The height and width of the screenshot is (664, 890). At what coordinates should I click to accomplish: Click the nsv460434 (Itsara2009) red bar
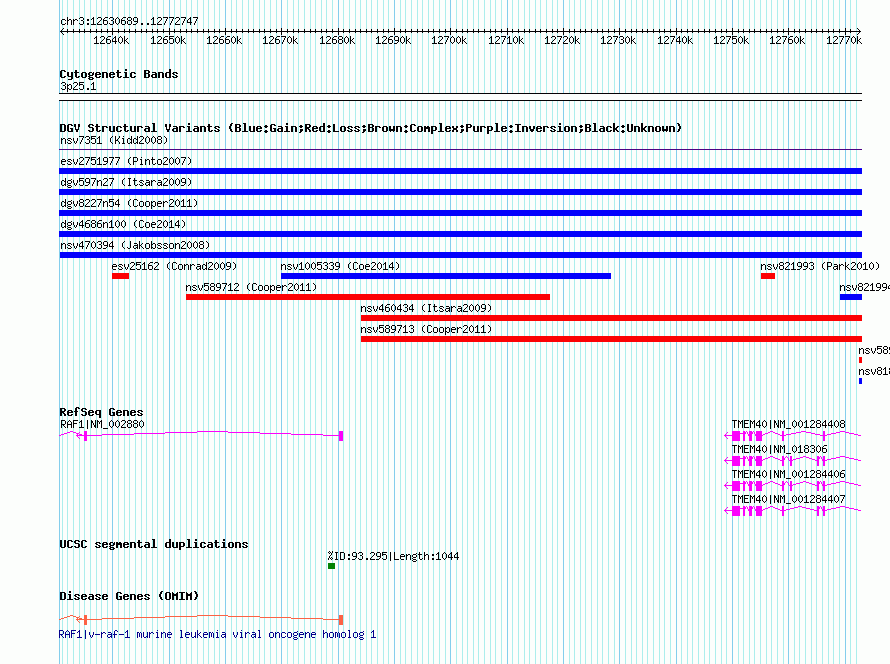pyautogui.click(x=611, y=318)
